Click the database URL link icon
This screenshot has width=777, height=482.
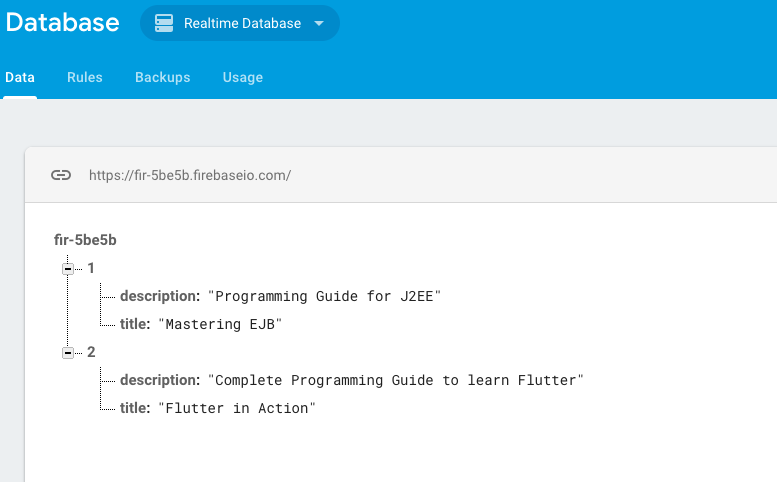click(x=61, y=175)
